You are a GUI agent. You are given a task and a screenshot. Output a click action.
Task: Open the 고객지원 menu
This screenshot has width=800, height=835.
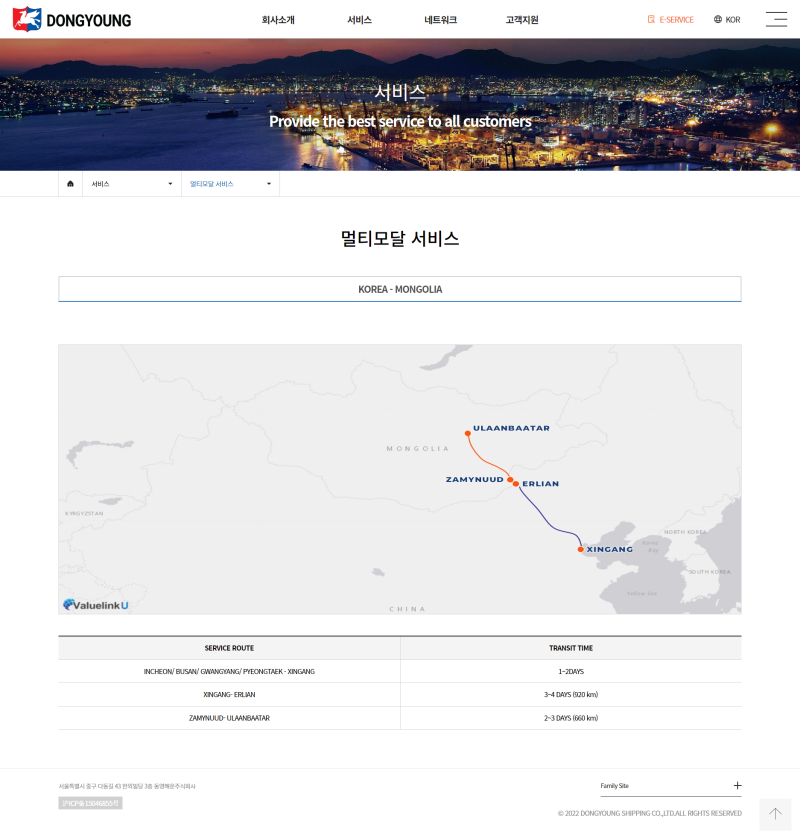pyautogui.click(x=522, y=20)
